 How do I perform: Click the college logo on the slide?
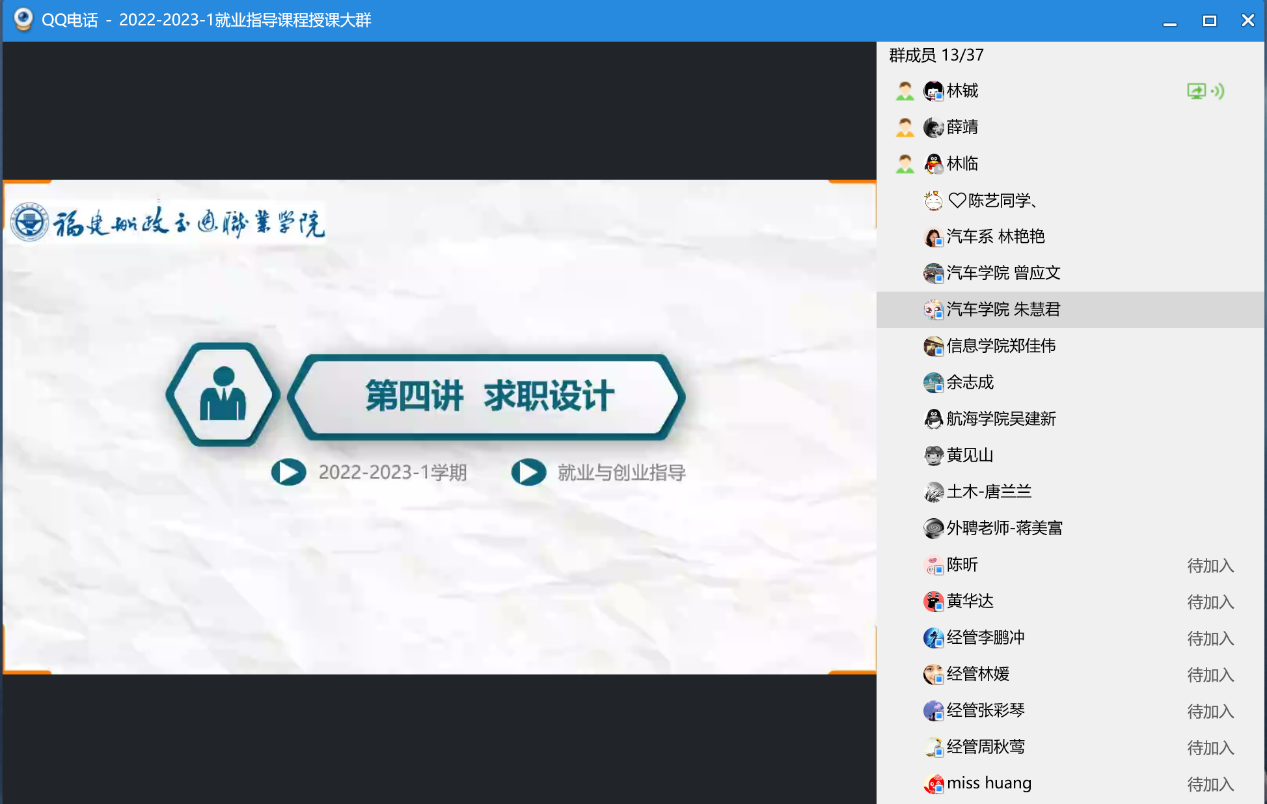(x=168, y=222)
